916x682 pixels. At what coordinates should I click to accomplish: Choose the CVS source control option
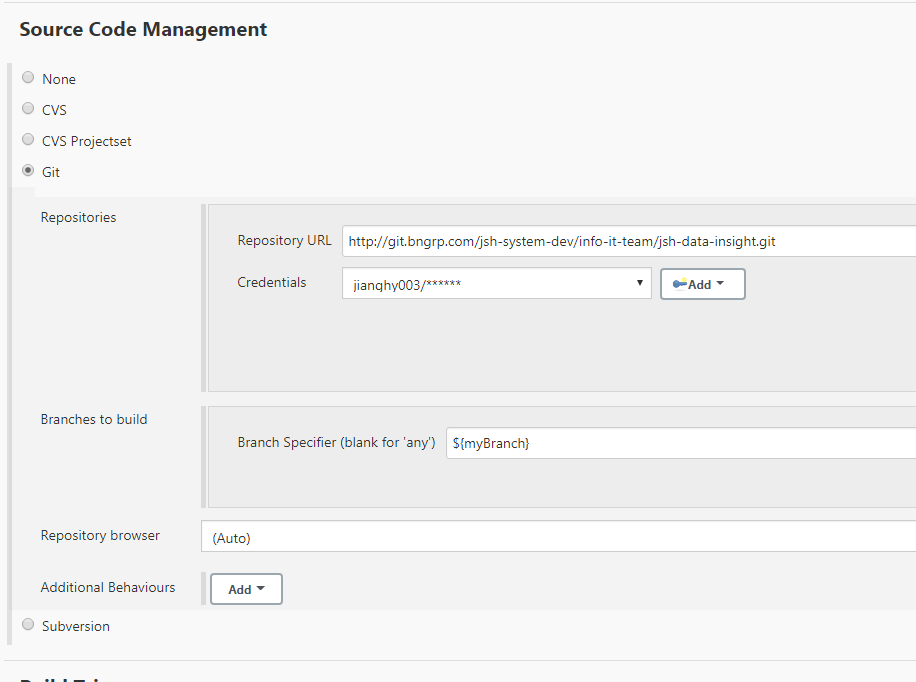pos(28,109)
